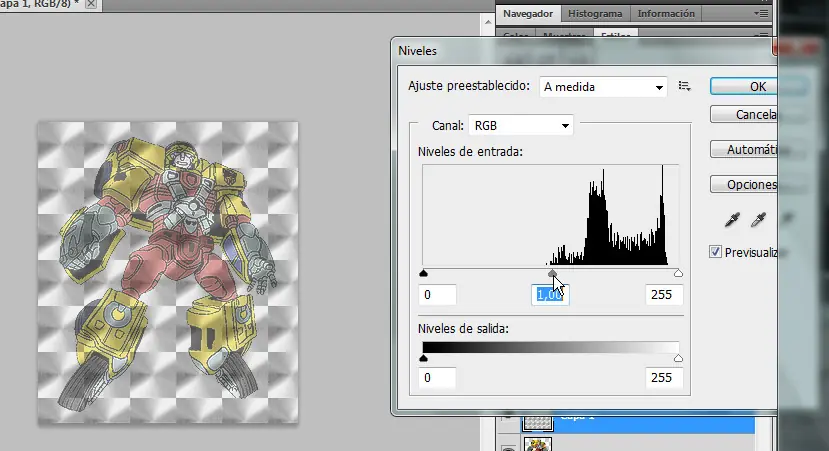
Task: Confirm levels with the OK button
Action: point(743,86)
